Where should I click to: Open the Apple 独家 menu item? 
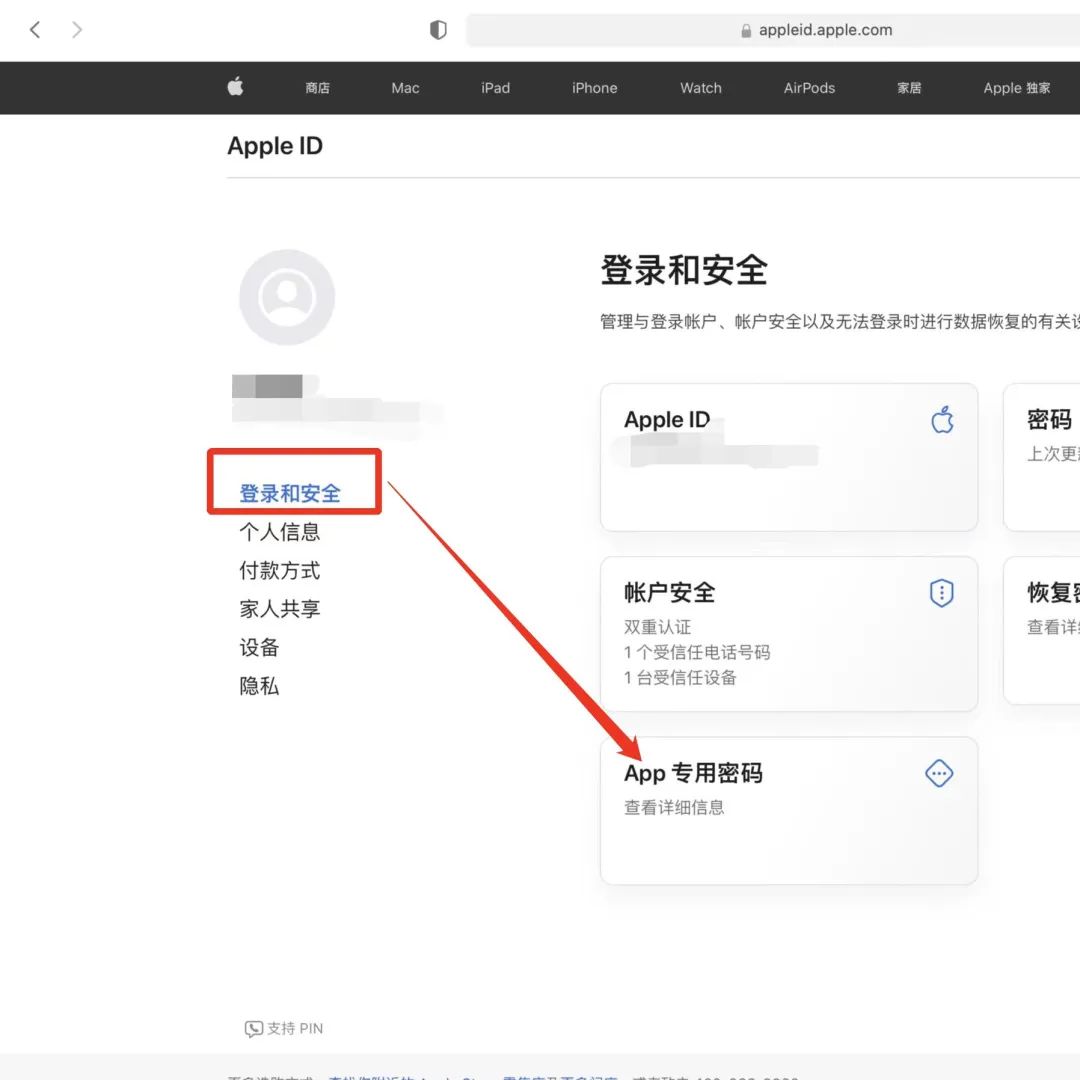coord(1017,88)
